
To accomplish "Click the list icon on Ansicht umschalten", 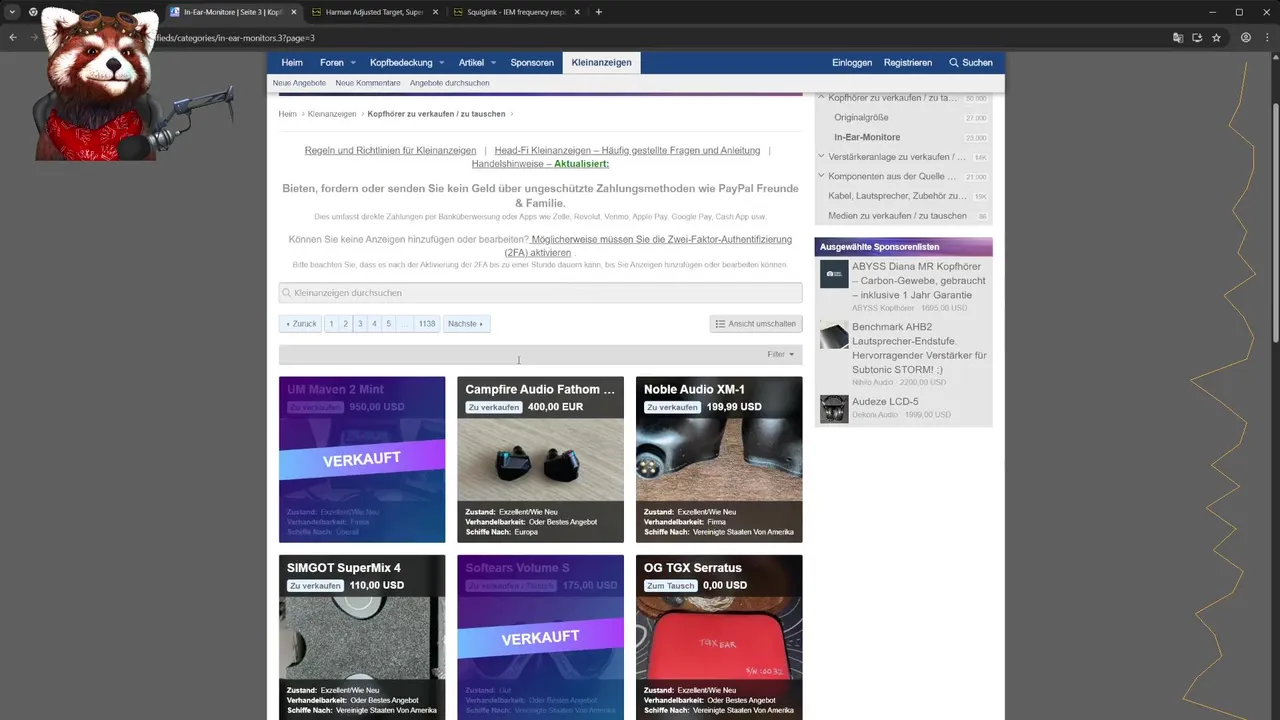I will (720, 324).
